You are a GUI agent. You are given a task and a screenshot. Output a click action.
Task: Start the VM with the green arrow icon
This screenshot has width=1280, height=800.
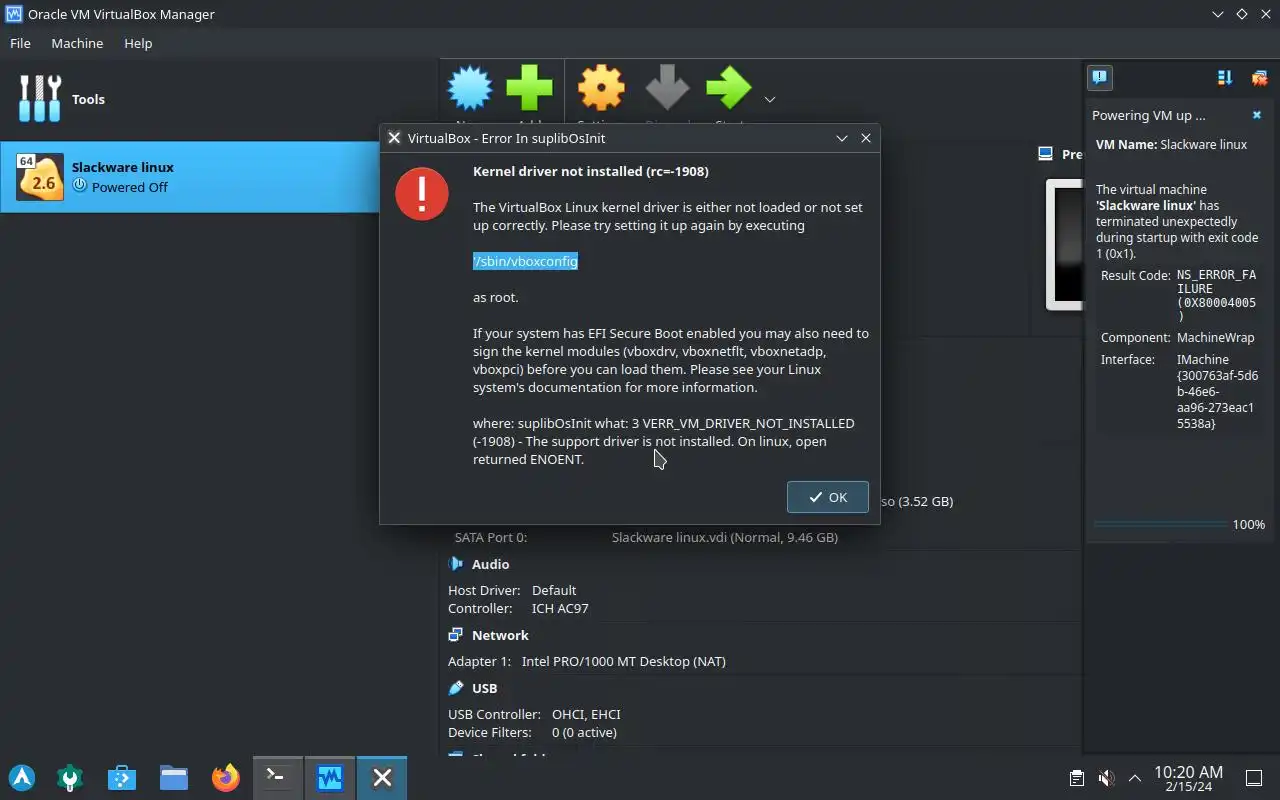click(x=729, y=88)
